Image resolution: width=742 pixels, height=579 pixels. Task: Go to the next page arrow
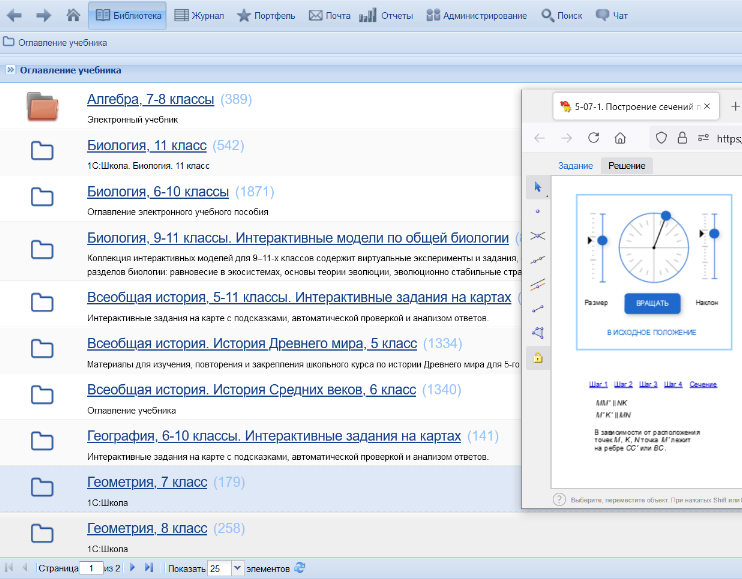pos(132,568)
